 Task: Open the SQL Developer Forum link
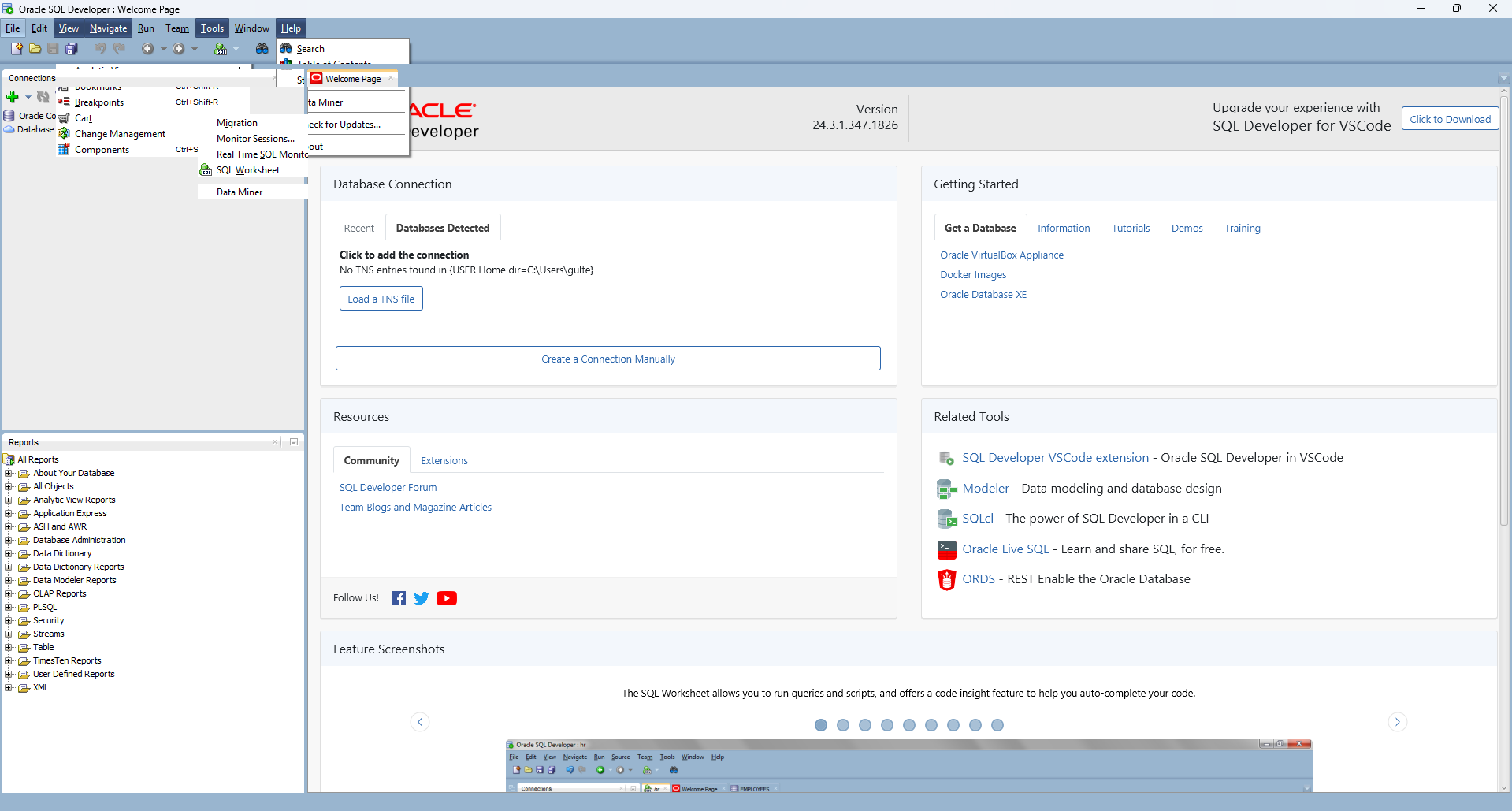[x=388, y=488]
